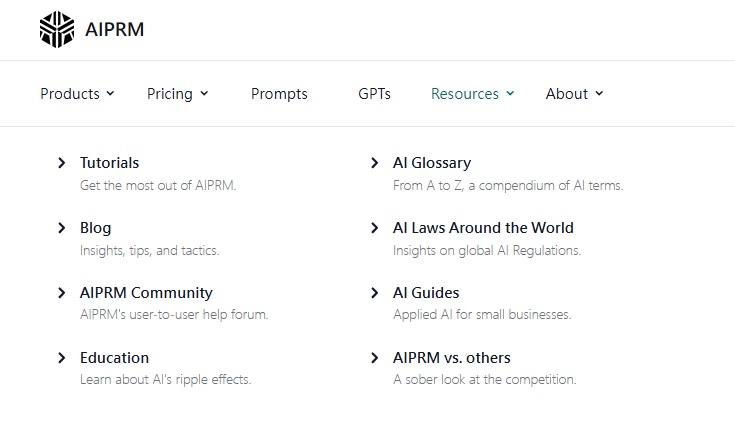The image size is (735, 427).
Task: Expand the About dropdown menu
Action: [574, 94]
